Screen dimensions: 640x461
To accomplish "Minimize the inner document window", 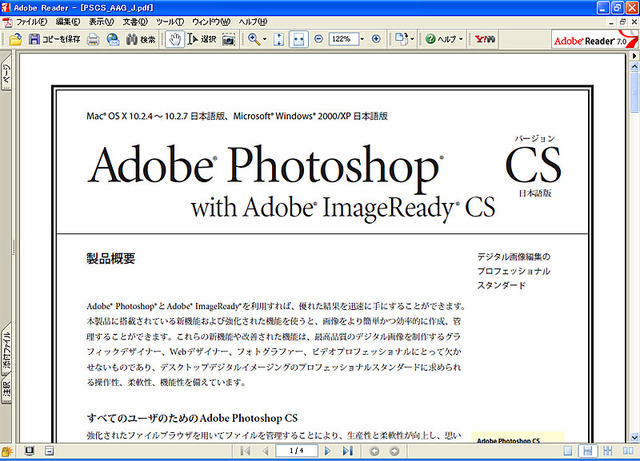I will click(611, 22).
